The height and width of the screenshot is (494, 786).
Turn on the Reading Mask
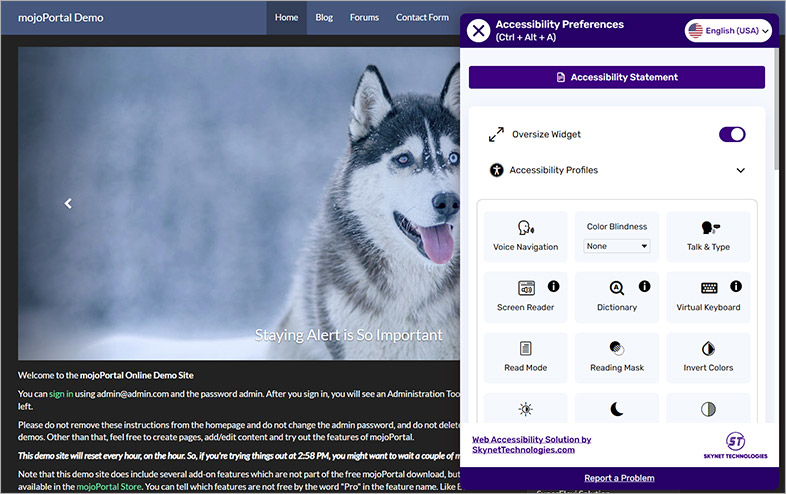coord(617,358)
